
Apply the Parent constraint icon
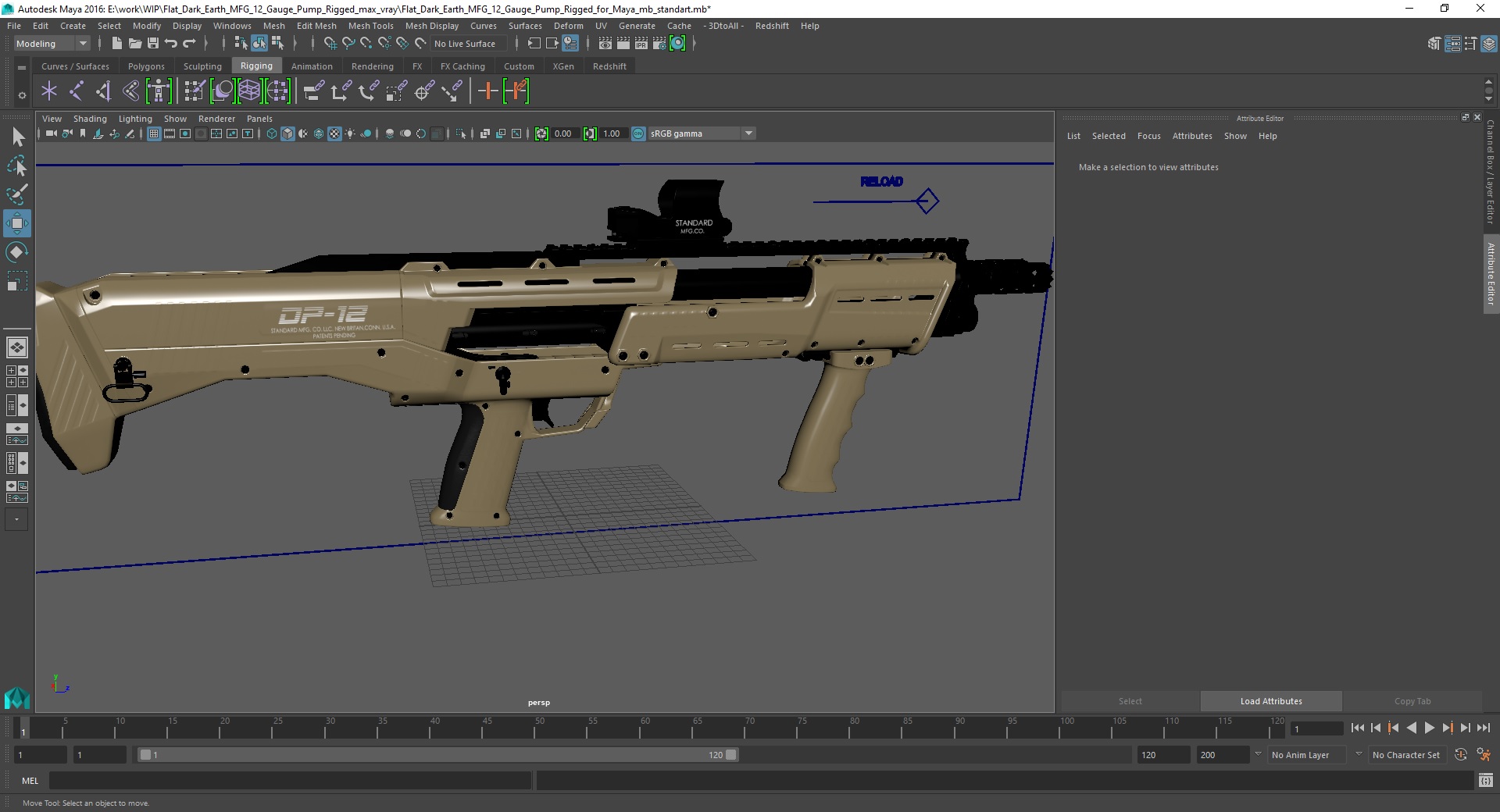[313, 91]
